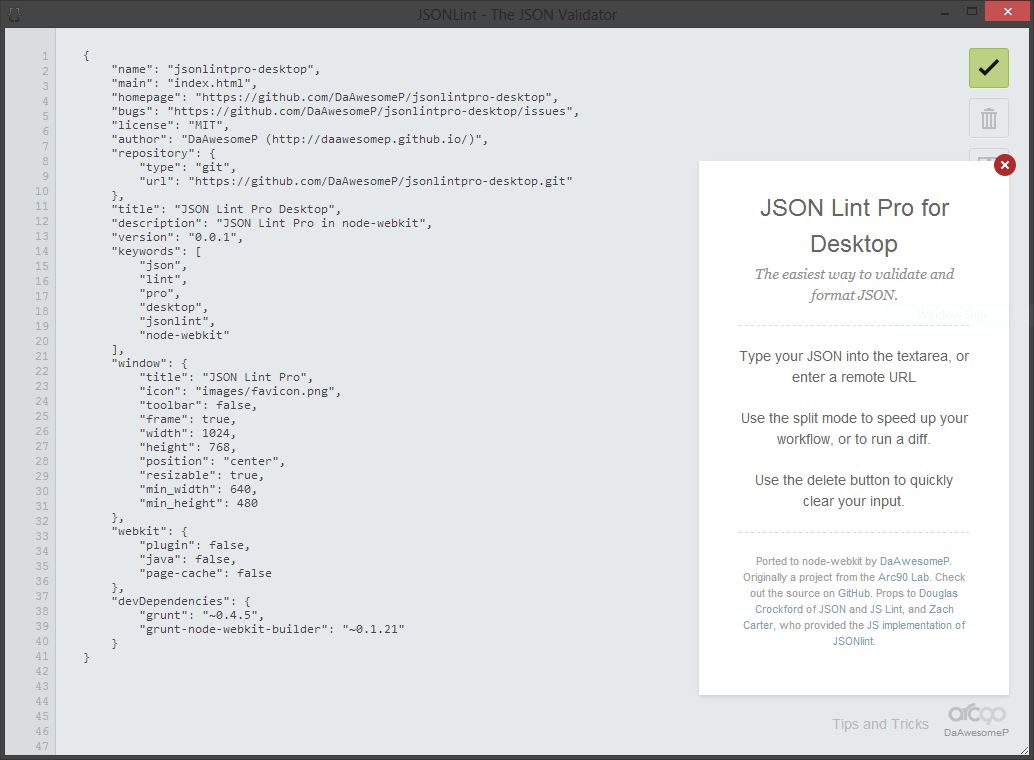This screenshot has width=1034, height=760.
Task: Click the "grunt-node-webkit-builder" line
Action: click(x=272, y=629)
